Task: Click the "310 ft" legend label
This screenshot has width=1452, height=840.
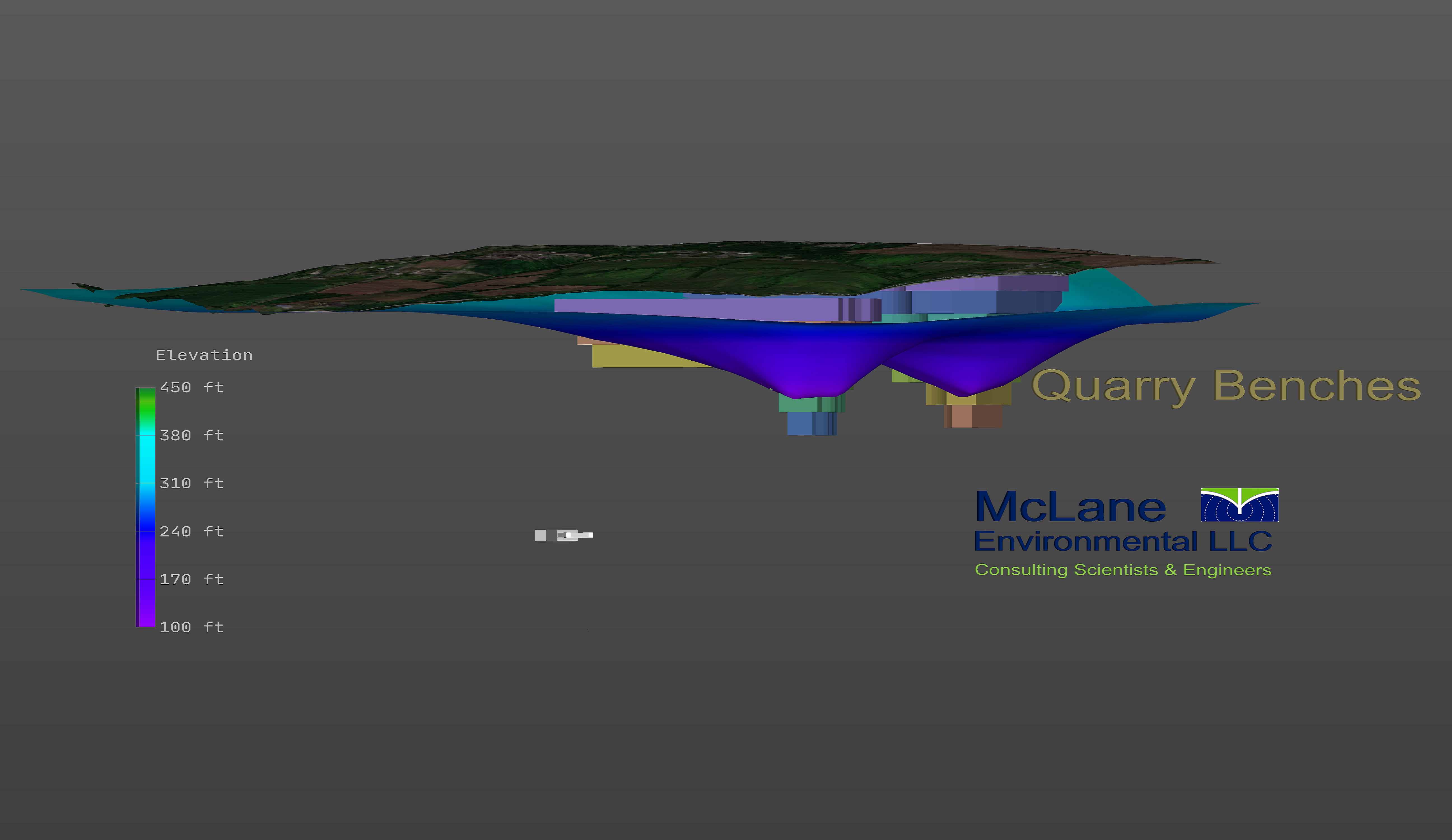Action: (x=191, y=483)
